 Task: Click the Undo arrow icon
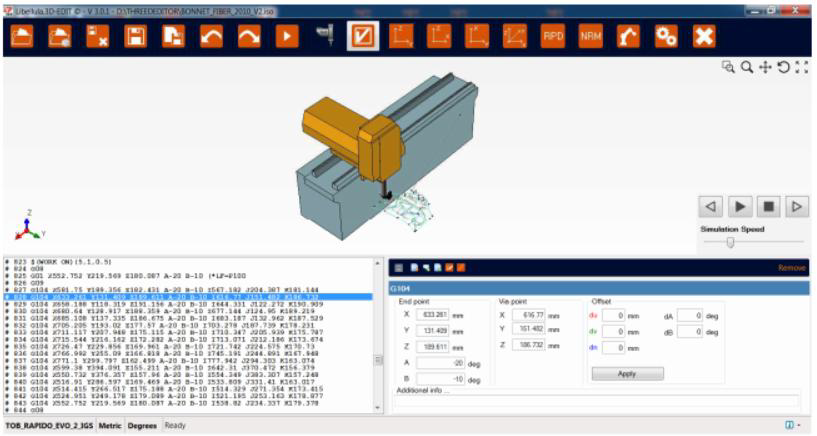(211, 36)
